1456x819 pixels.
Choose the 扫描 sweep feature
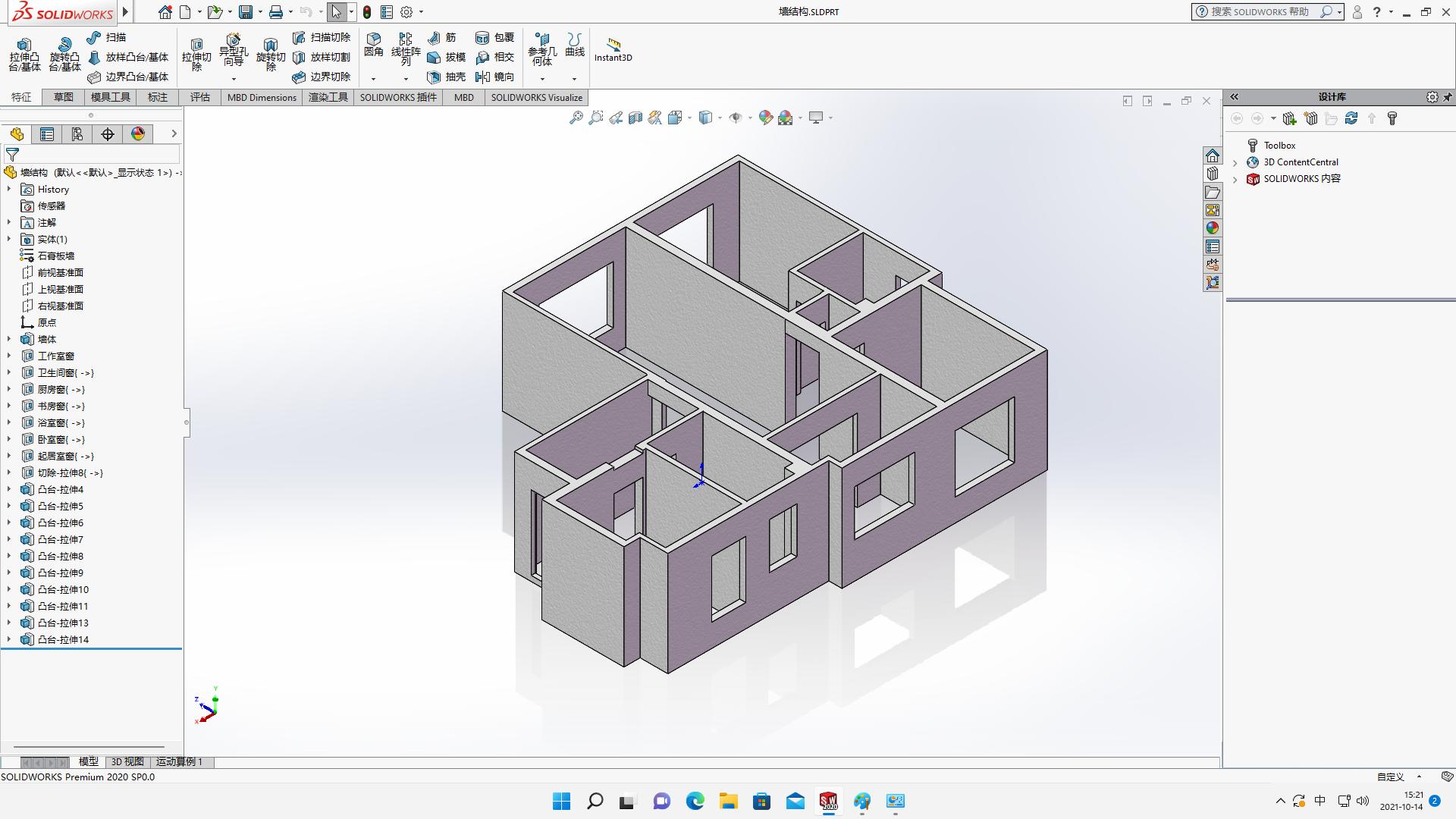click(x=106, y=37)
